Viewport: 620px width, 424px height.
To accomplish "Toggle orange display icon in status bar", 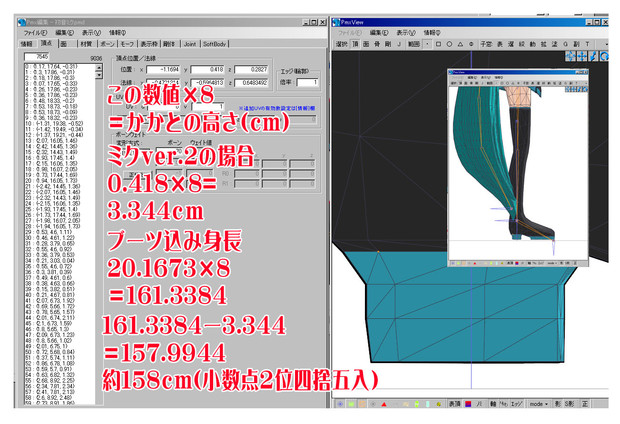I will coord(362,404).
